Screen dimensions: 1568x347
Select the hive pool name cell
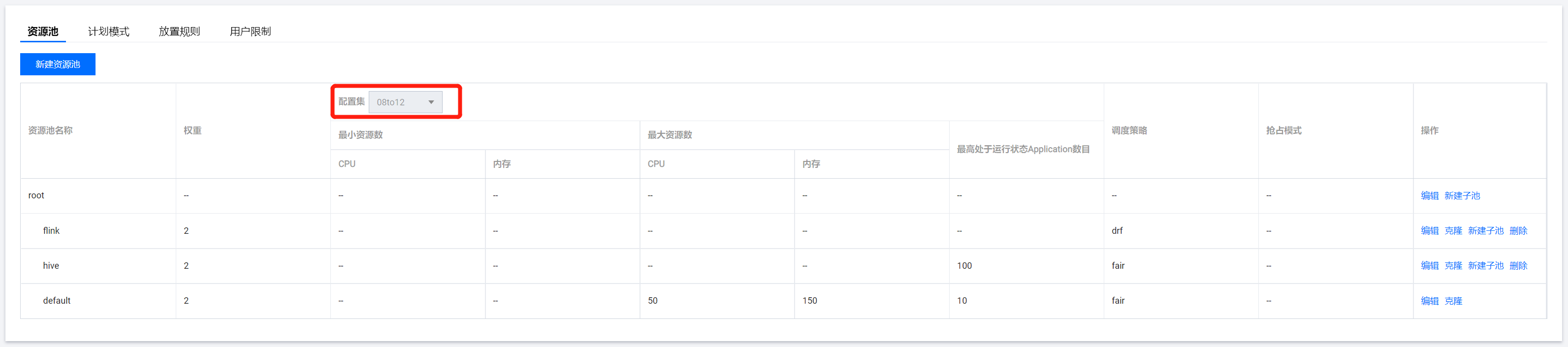(x=51, y=265)
